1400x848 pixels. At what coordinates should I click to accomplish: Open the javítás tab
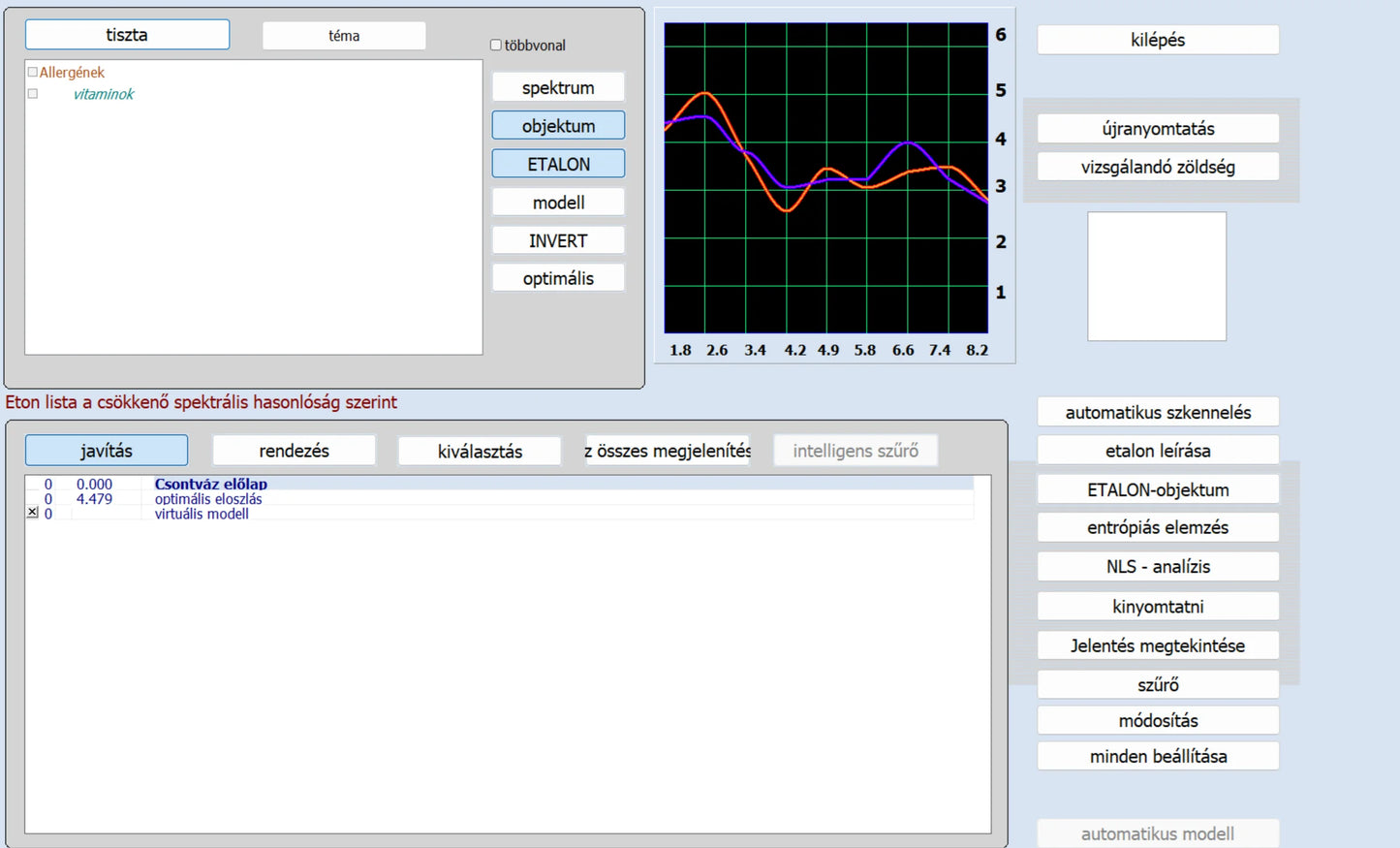click(x=107, y=451)
